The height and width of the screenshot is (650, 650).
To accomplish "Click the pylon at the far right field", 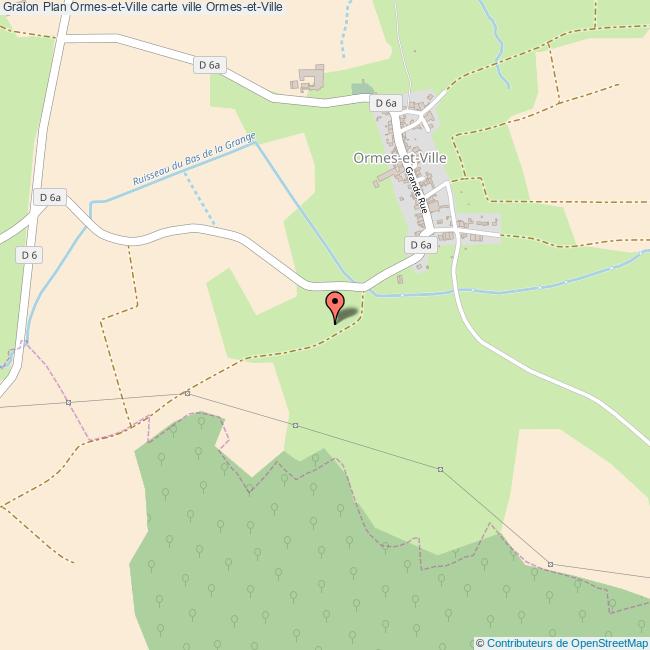I will (550, 564).
